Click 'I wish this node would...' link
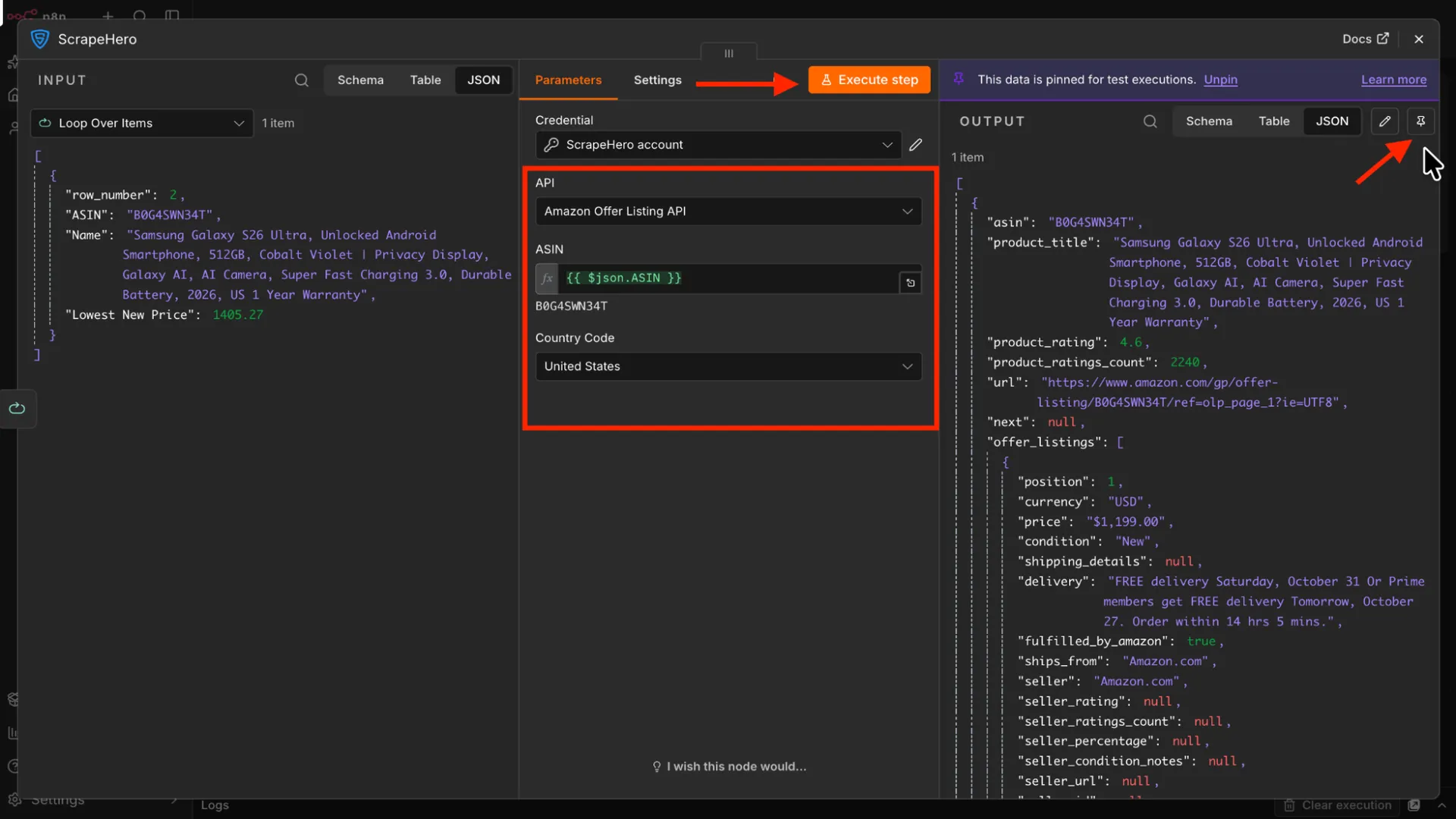The height and width of the screenshot is (819, 1456). coord(729,767)
